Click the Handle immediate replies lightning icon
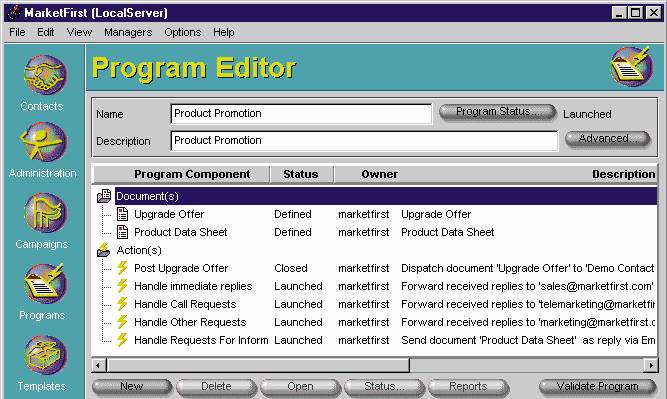 [122, 286]
